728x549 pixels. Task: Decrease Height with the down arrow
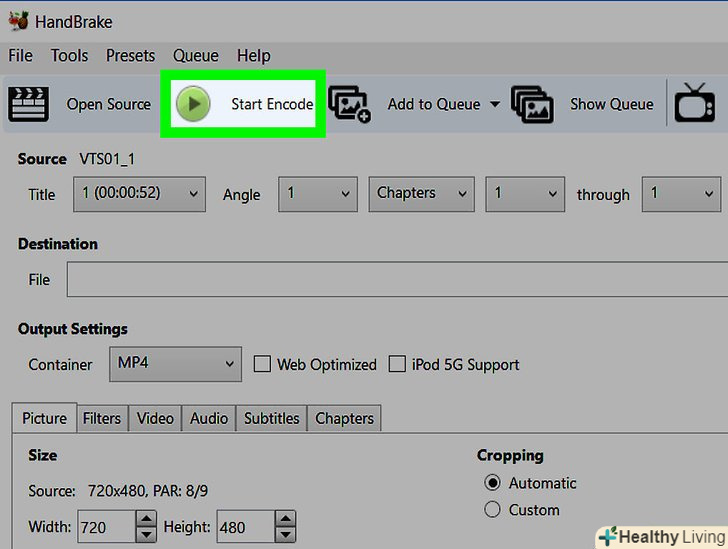click(x=285, y=535)
